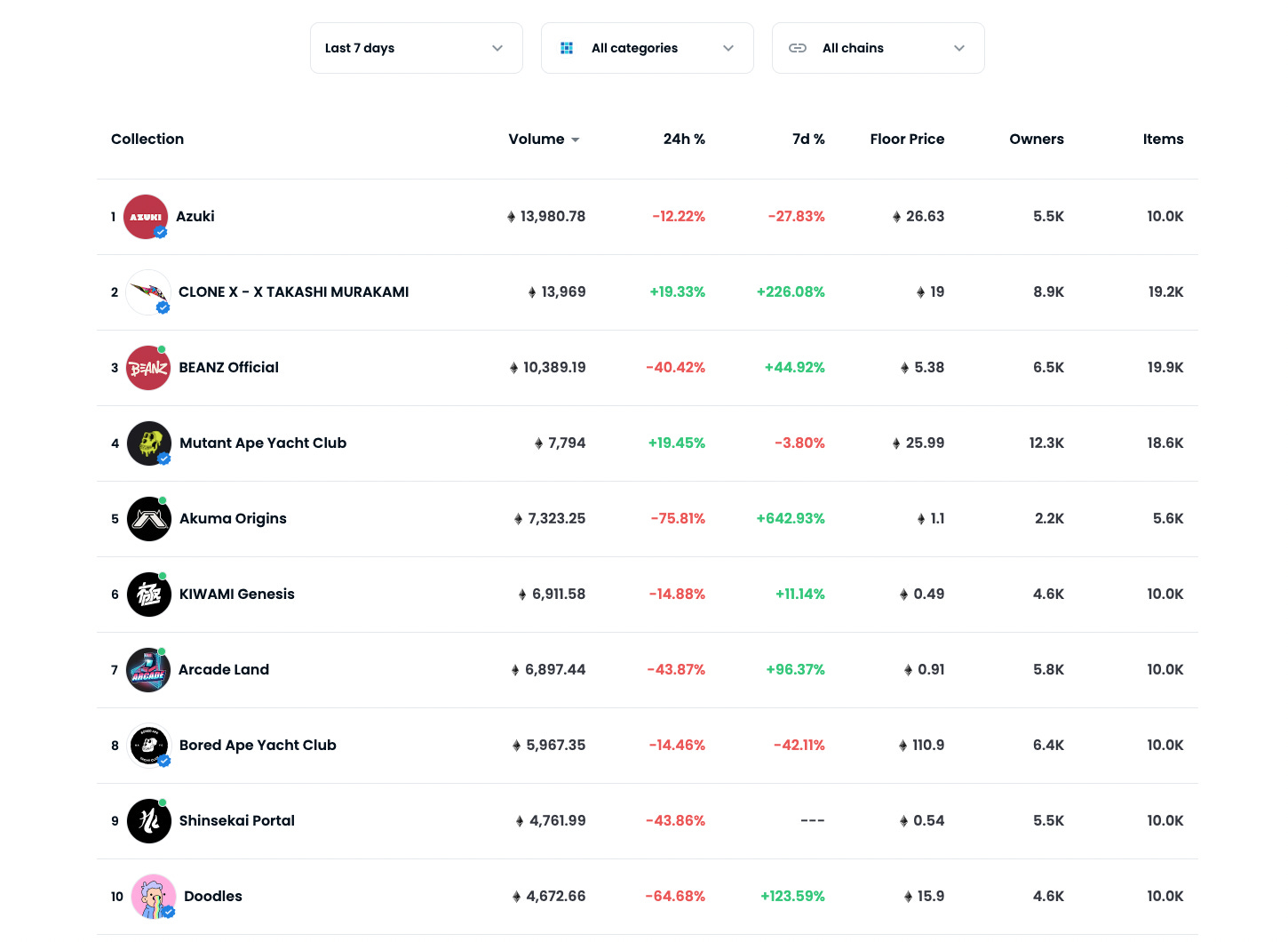Image resolution: width=1288 pixels, height=942 pixels.
Task: Click Mutant Ape owners value 12.3K
Action: tap(1046, 443)
